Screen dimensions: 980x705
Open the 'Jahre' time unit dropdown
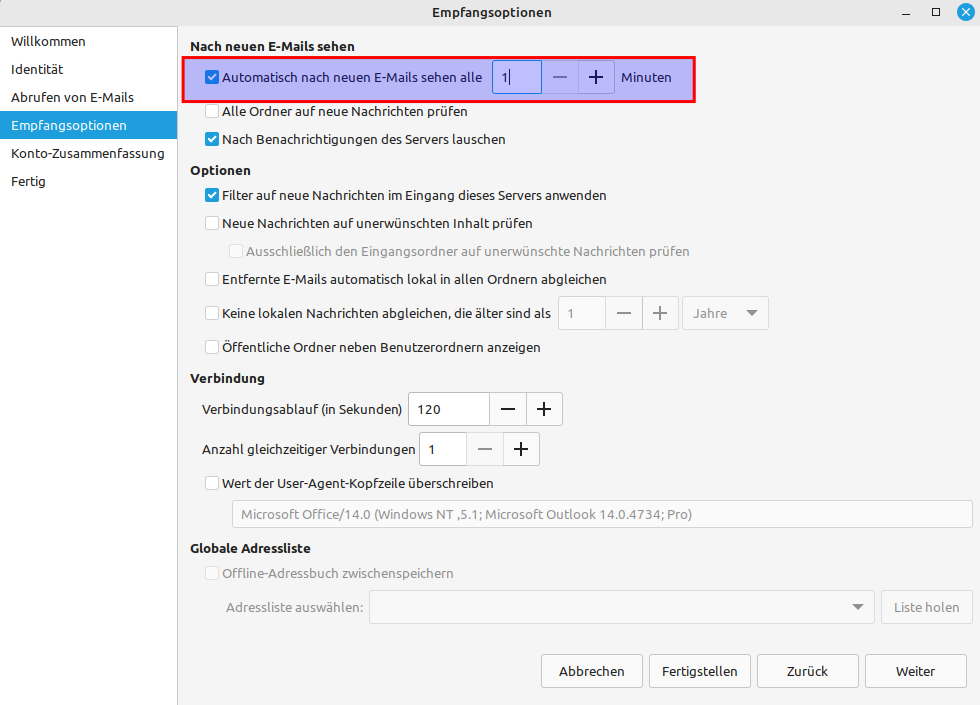point(725,313)
